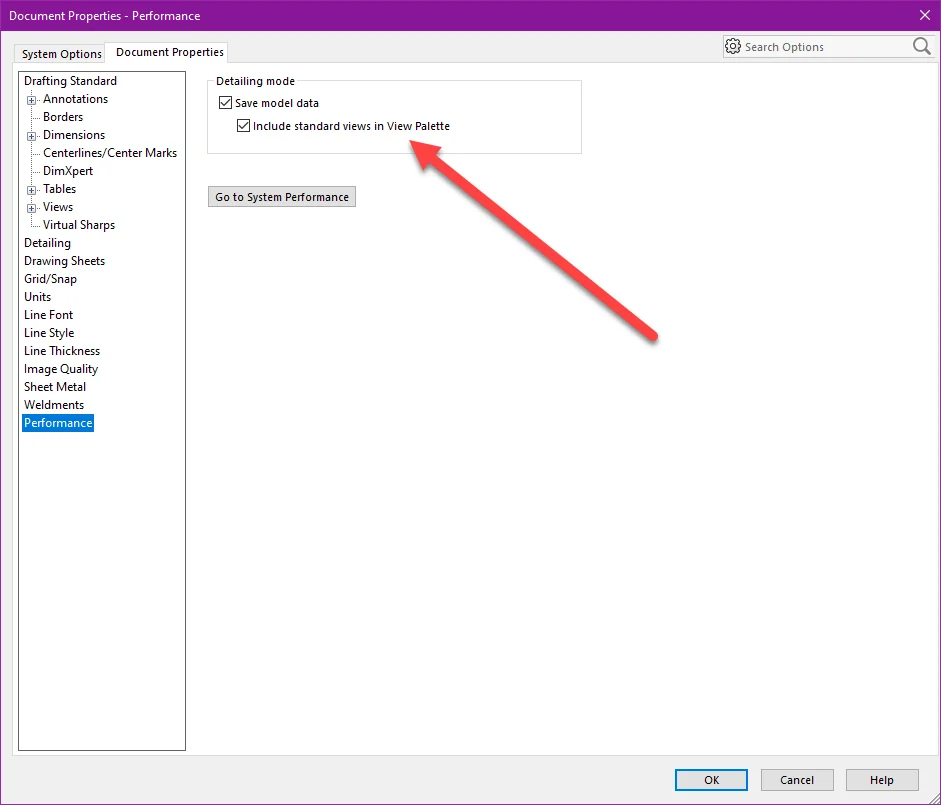Screen dimensions: 941x805
Task: Toggle Include standard views in View Palette
Action: [243, 126]
